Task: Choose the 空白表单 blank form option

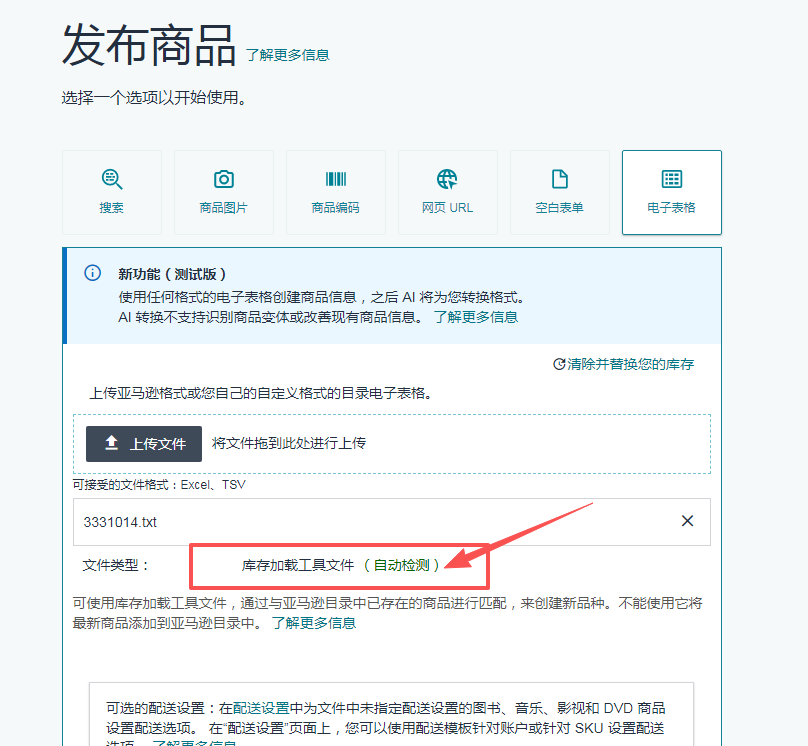Action: (559, 192)
